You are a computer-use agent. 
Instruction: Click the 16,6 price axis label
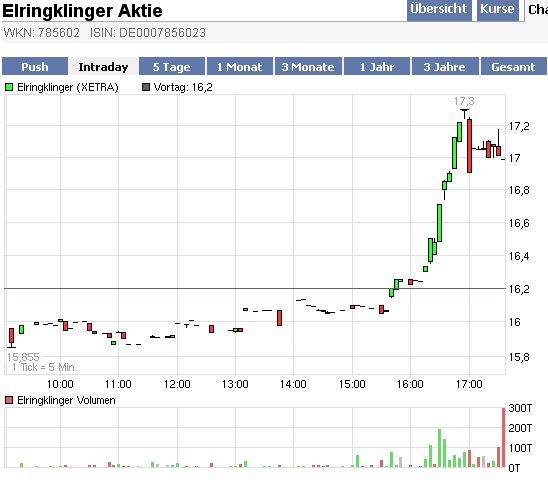(519, 223)
